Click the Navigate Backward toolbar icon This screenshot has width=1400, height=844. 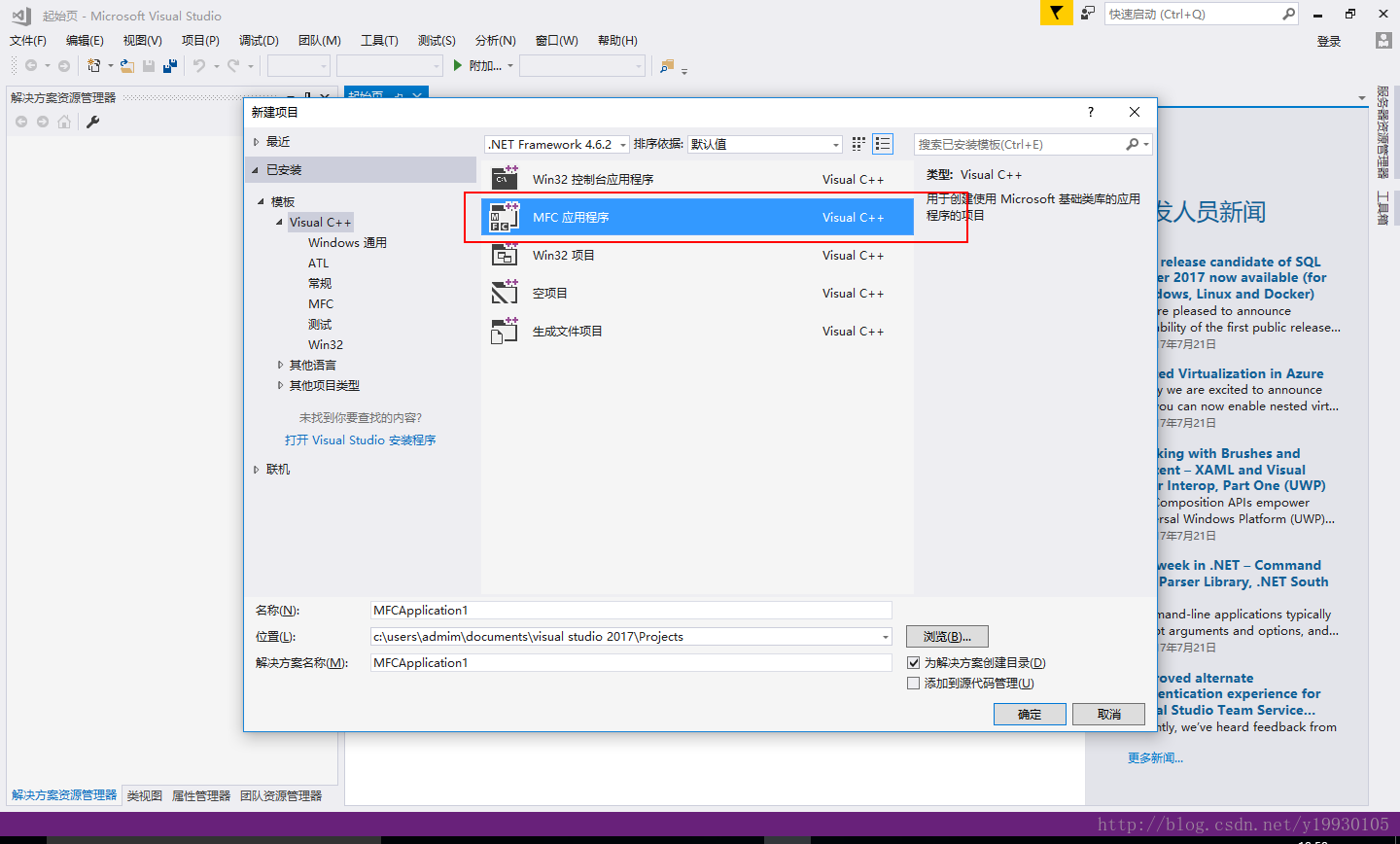point(31,66)
